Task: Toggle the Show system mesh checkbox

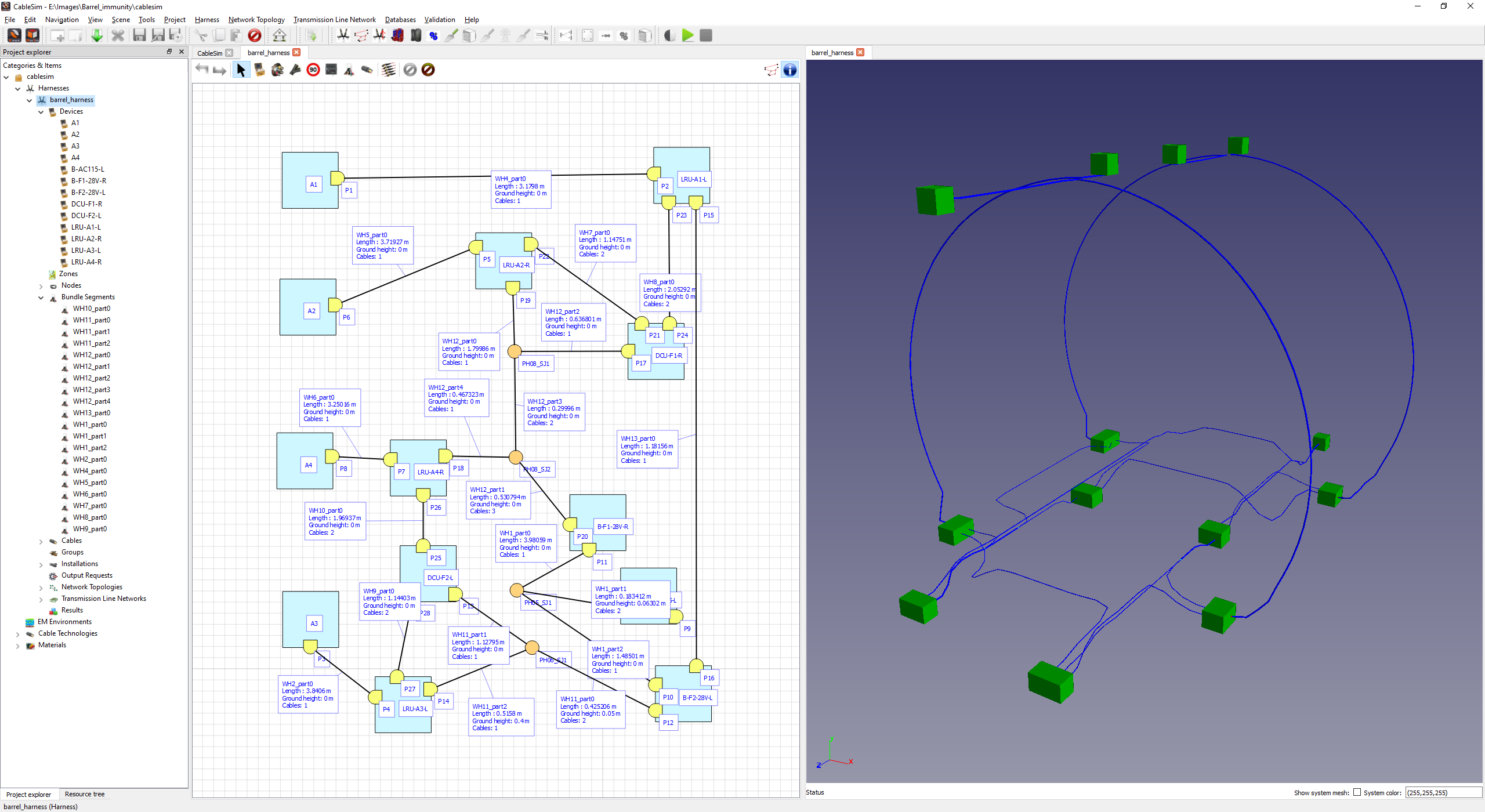Action: click(1357, 792)
